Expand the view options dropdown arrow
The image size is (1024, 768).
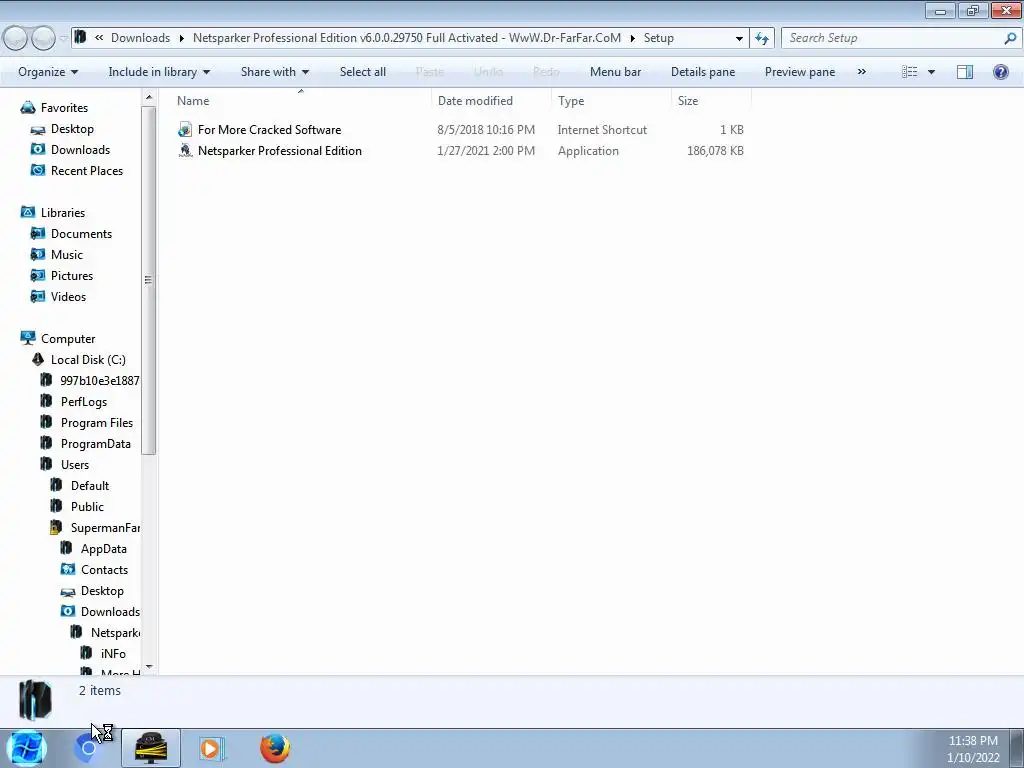coord(931,72)
